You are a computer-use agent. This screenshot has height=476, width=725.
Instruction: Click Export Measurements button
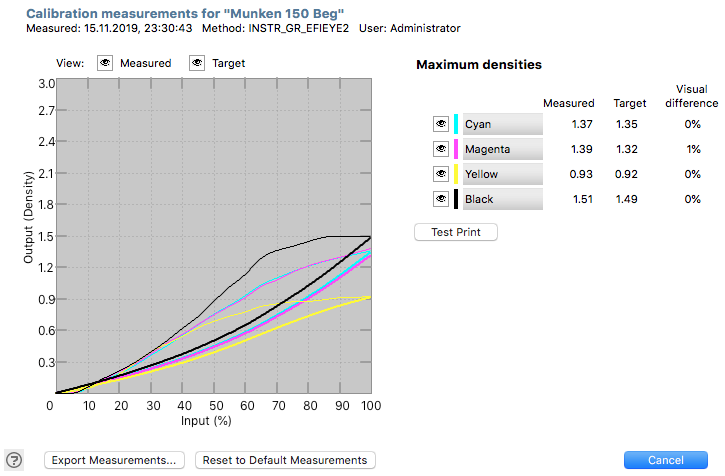click(x=114, y=460)
